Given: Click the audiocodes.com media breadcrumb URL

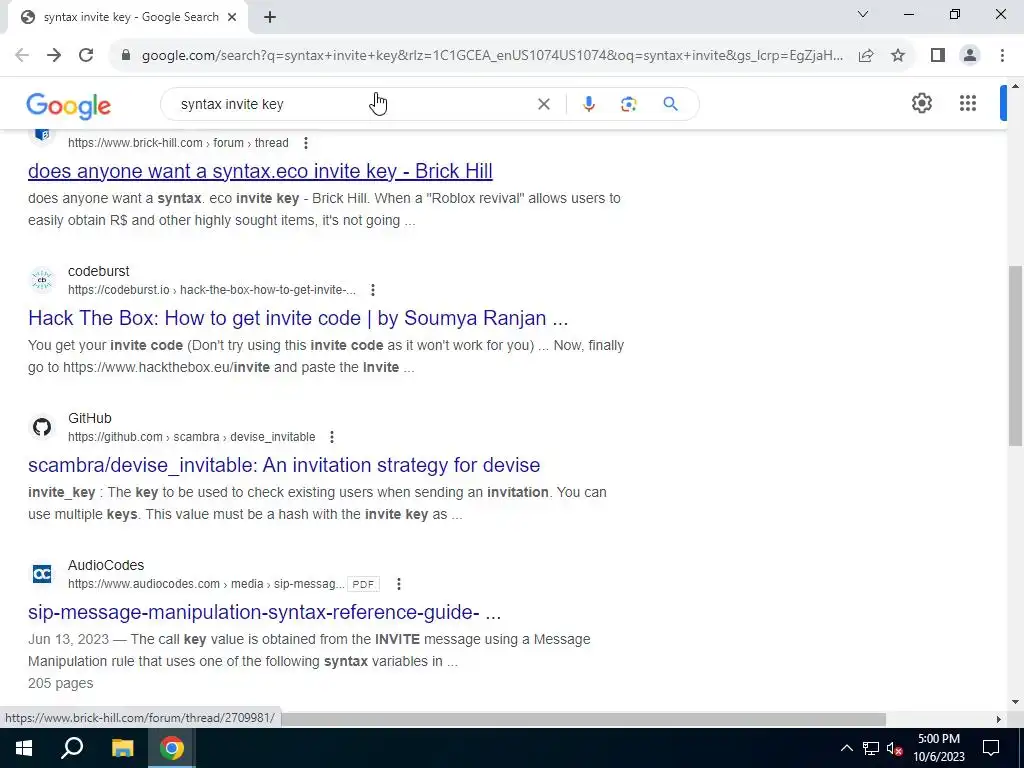Looking at the screenshot, I should (206, 584).
